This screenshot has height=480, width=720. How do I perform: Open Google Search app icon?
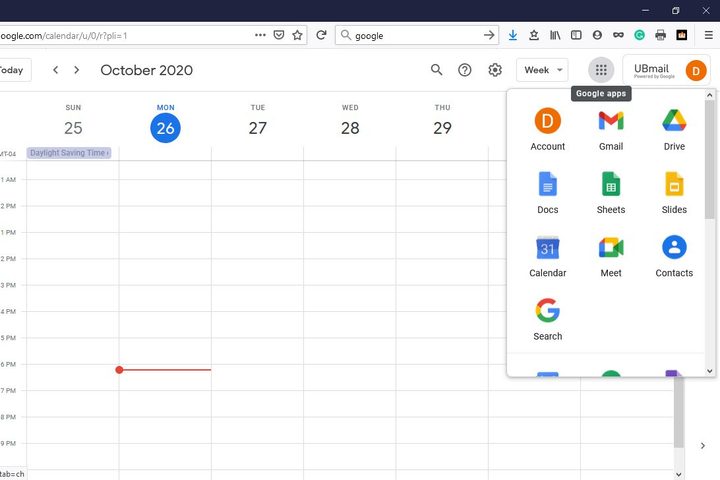547,320
